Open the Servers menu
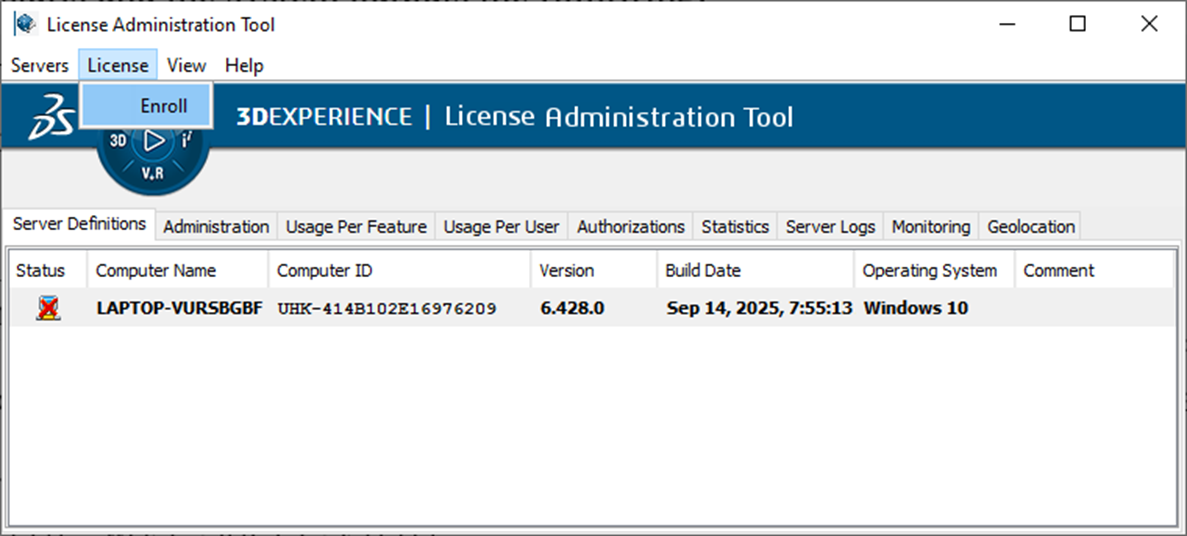1187x536 pixels. tap(40, 65)
